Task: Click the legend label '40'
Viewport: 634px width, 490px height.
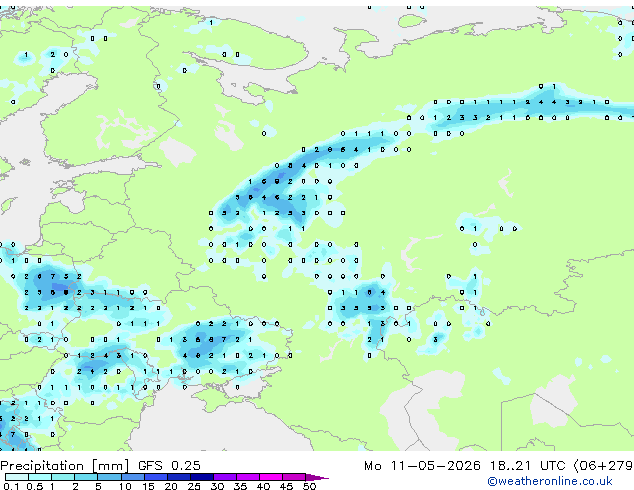Action: point(263,486)
